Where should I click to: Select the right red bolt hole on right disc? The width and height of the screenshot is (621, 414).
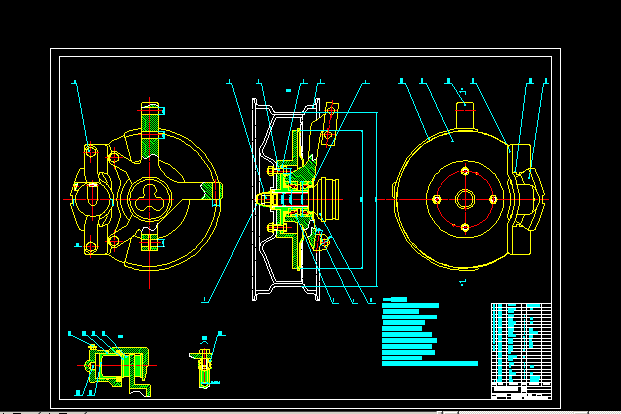493,199
